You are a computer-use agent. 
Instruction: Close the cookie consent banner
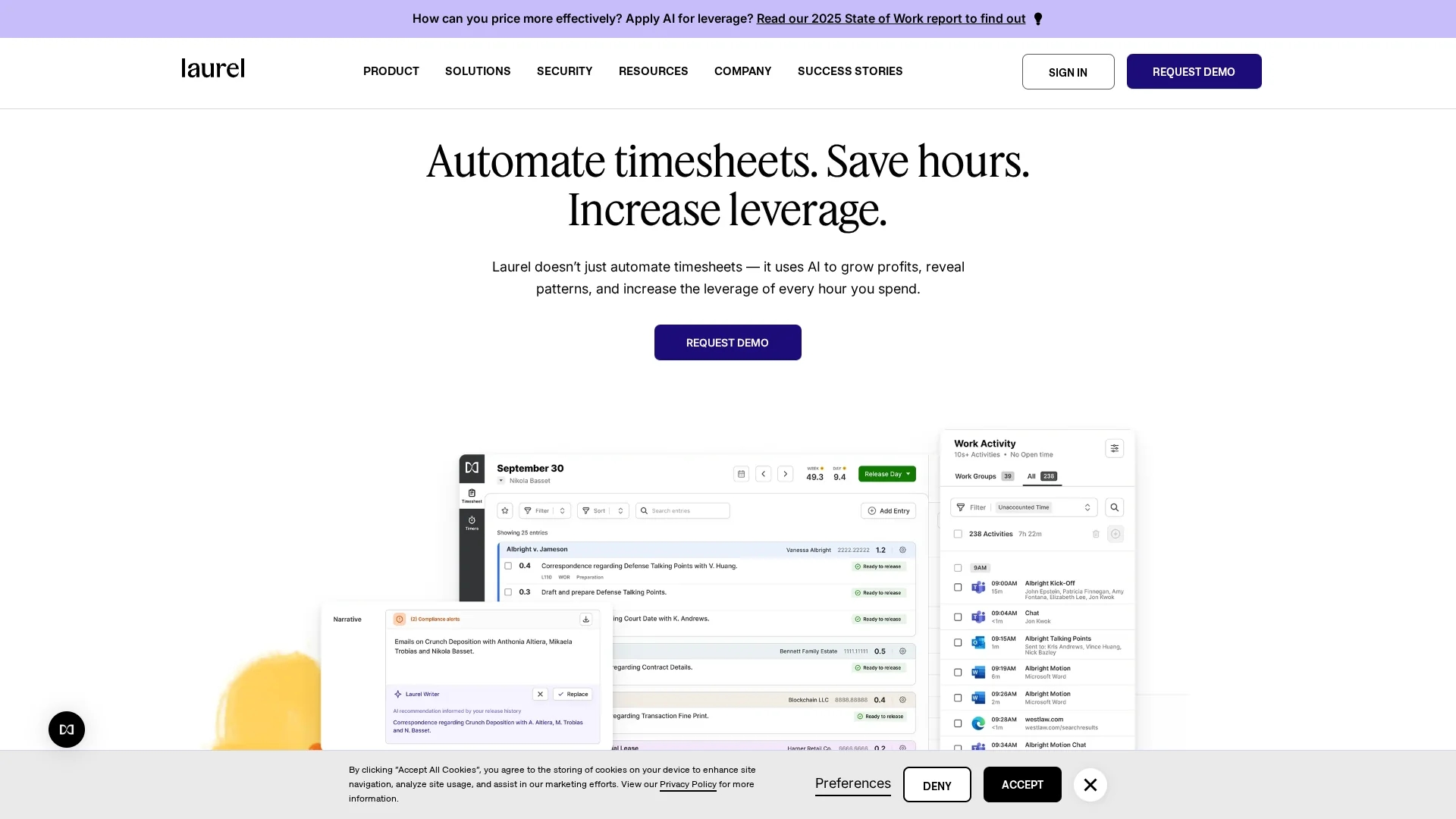click(x=1090, y=785)
